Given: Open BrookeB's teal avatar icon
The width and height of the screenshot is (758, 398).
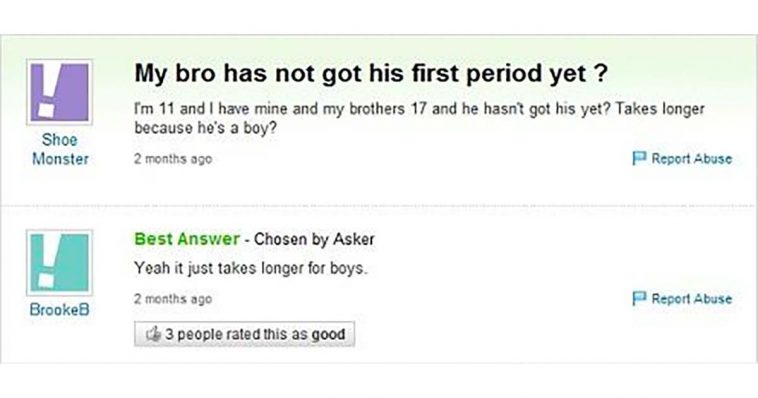Looking at the screenshot, I should click(59, 263).
